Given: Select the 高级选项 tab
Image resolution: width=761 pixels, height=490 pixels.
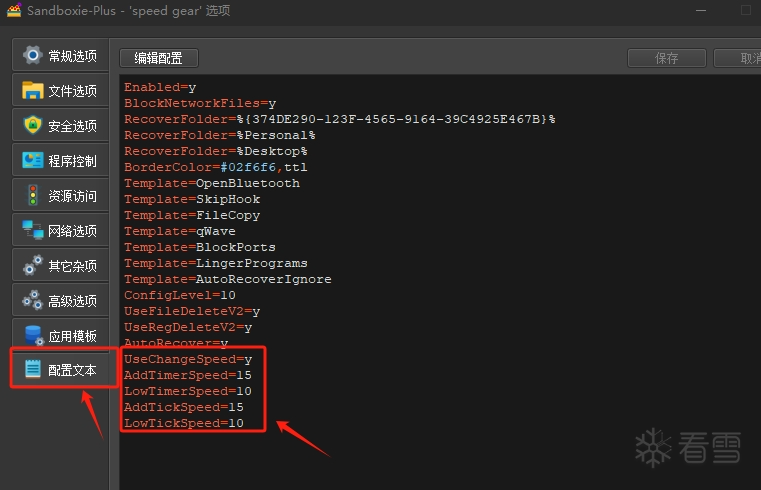Looking at the screenshot, I should [x=60, y=301].
